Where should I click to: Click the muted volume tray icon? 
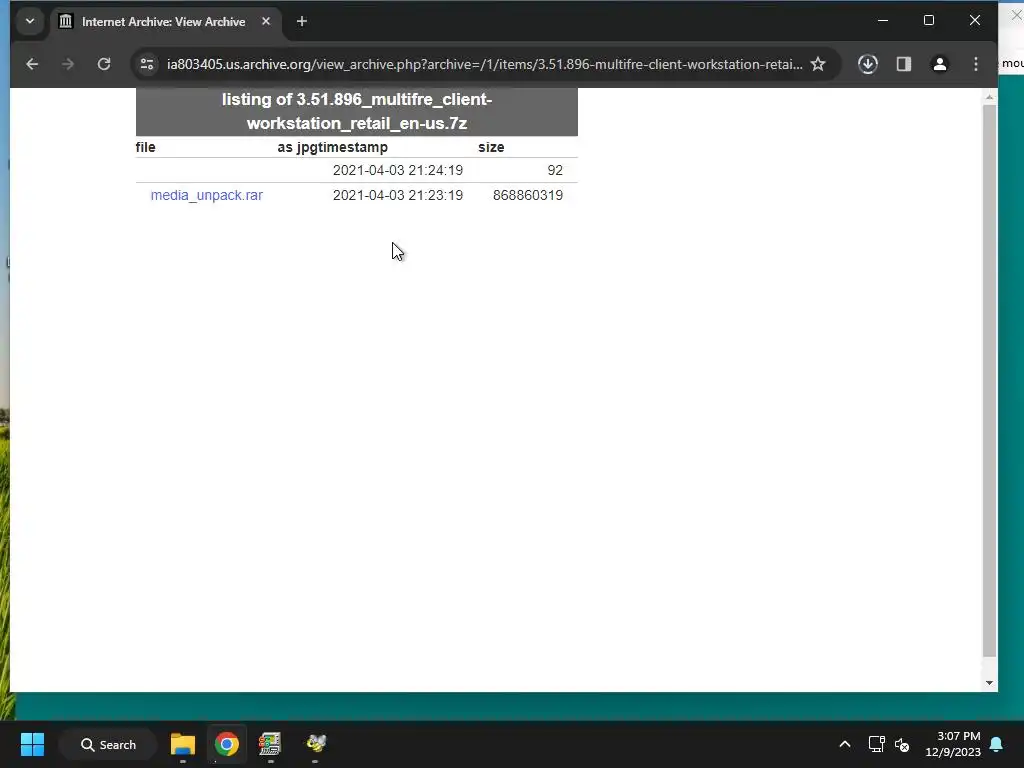point(902,744)
